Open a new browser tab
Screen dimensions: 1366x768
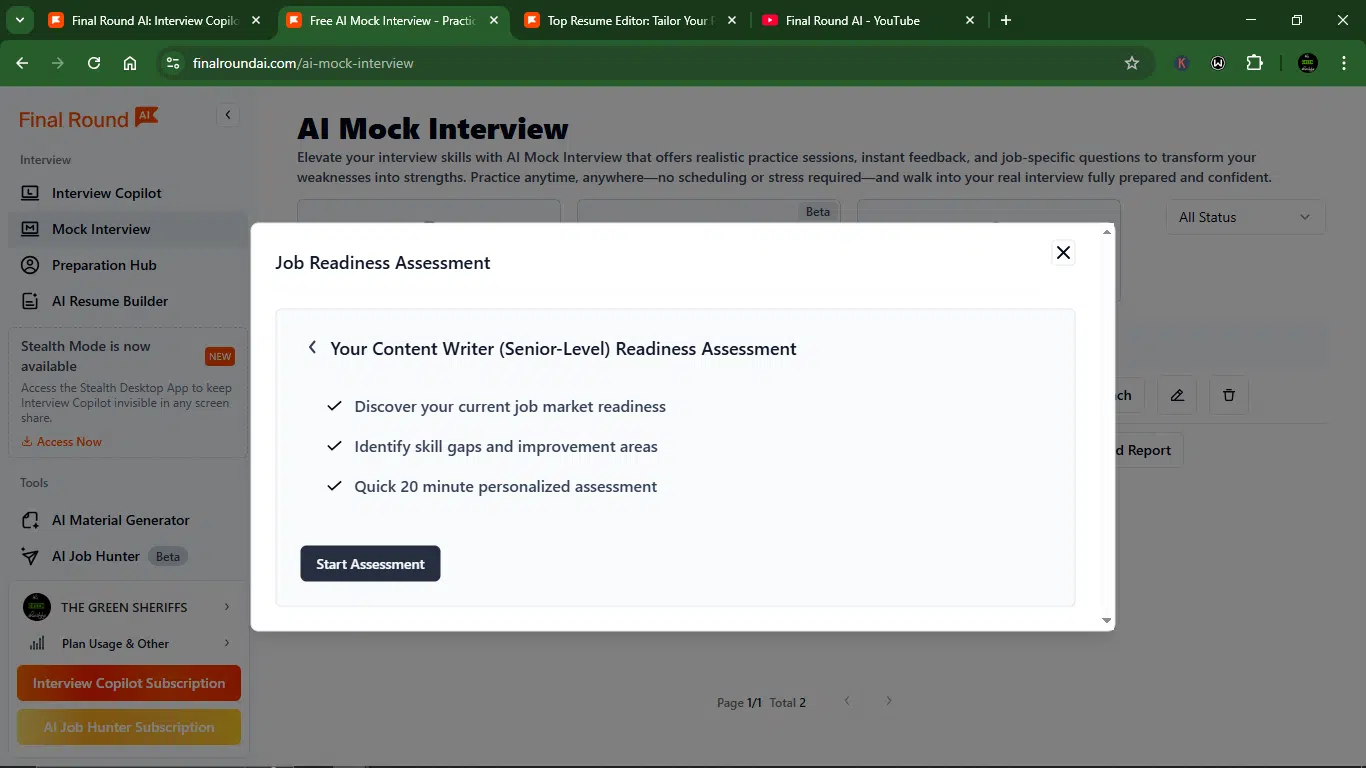1006,20
